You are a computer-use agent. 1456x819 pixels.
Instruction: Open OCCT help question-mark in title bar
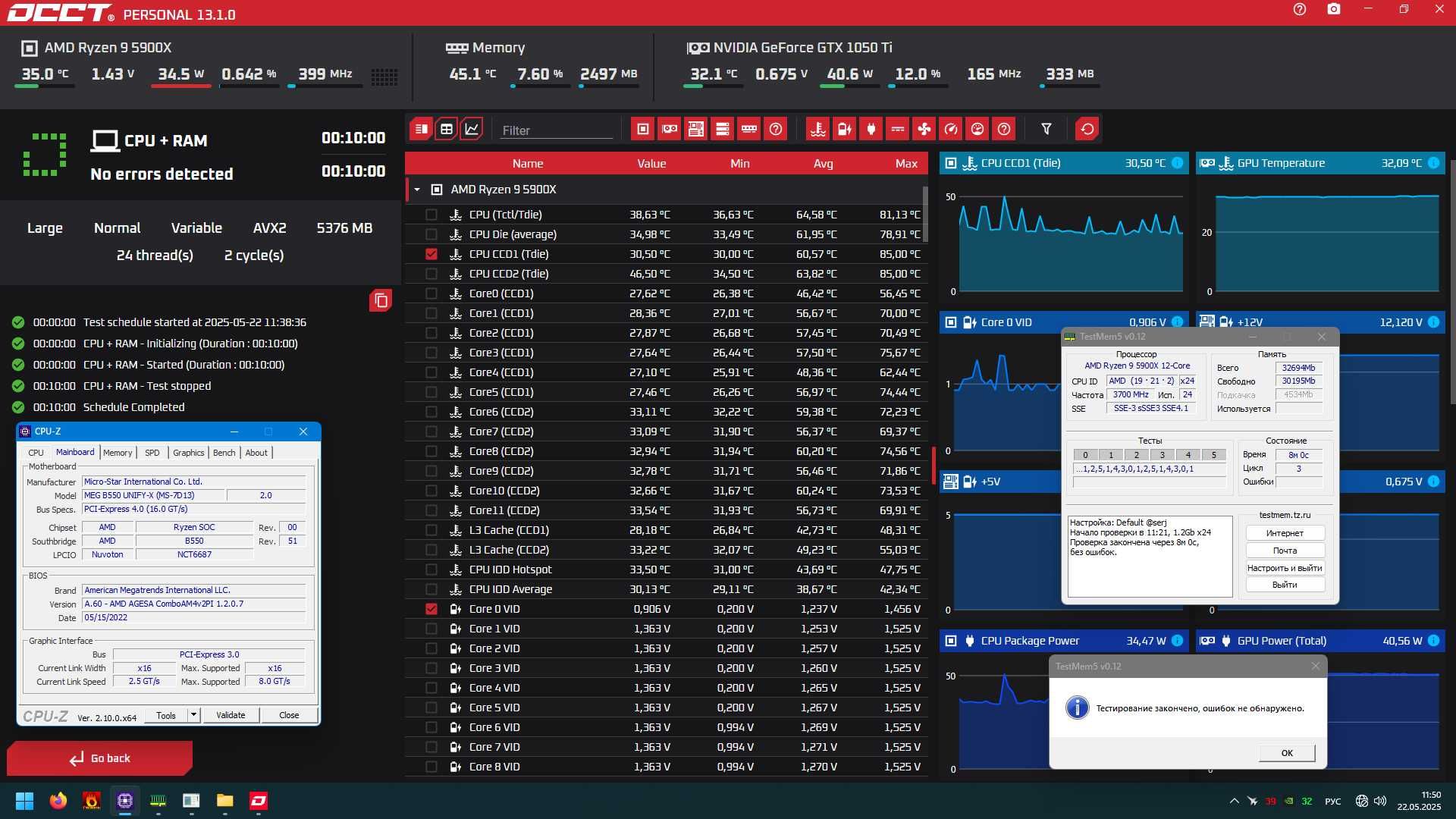(1299, 10)
